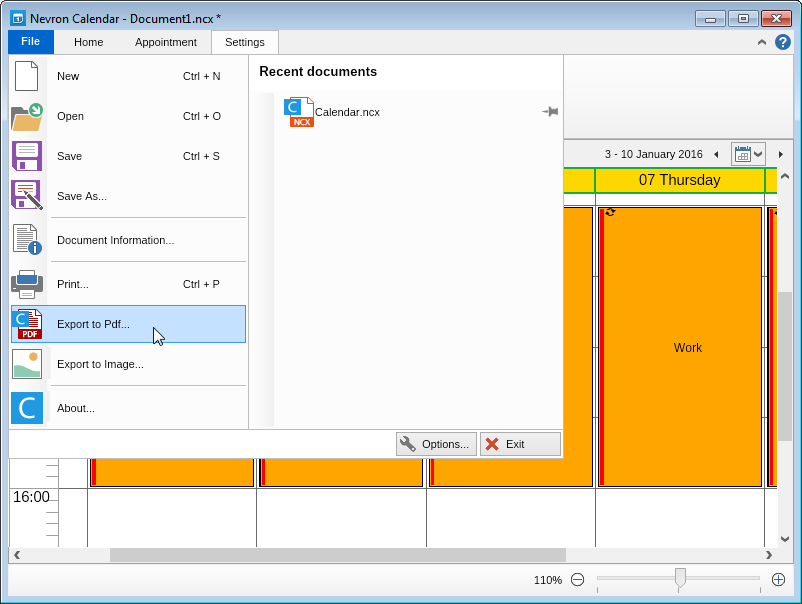
Task: Click the PDF export icon
Action: [x=29, y=324]
